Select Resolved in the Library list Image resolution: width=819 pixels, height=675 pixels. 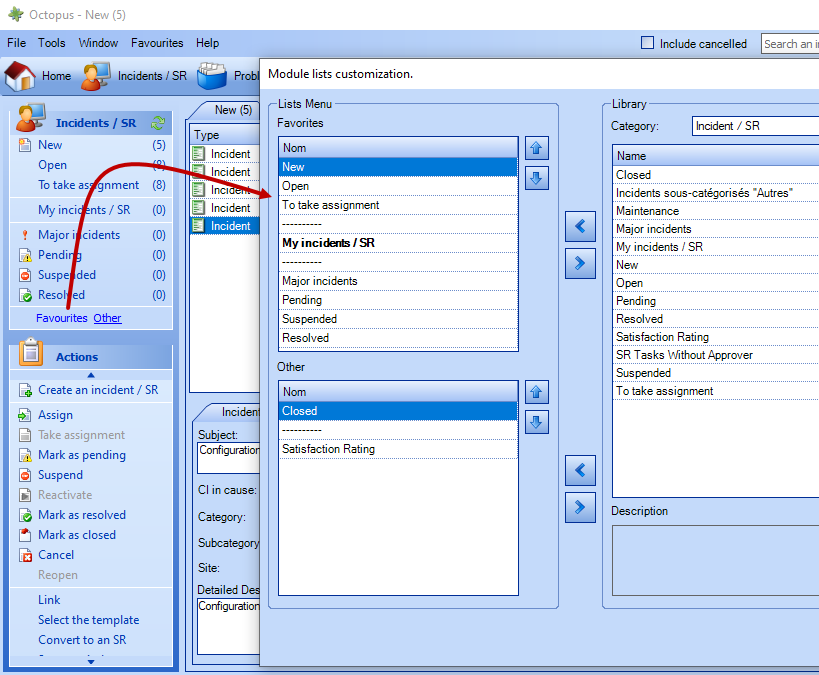pyautogui.click(x=716, y=319)
